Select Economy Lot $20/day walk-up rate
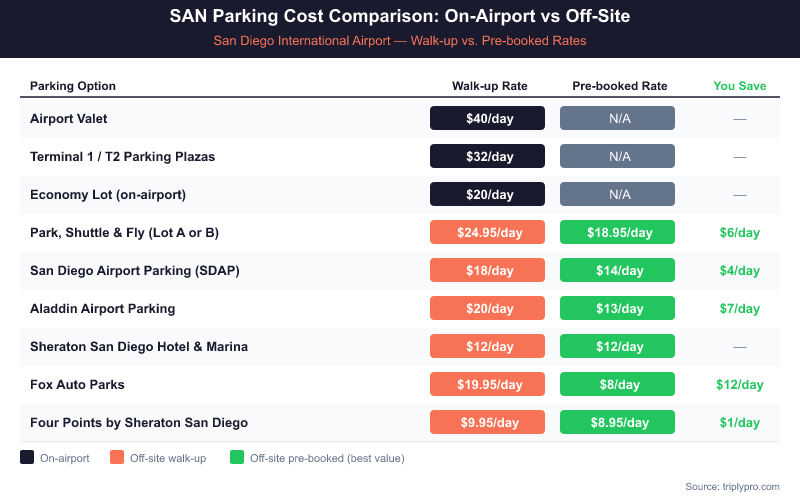 click(x=487, y=194)
